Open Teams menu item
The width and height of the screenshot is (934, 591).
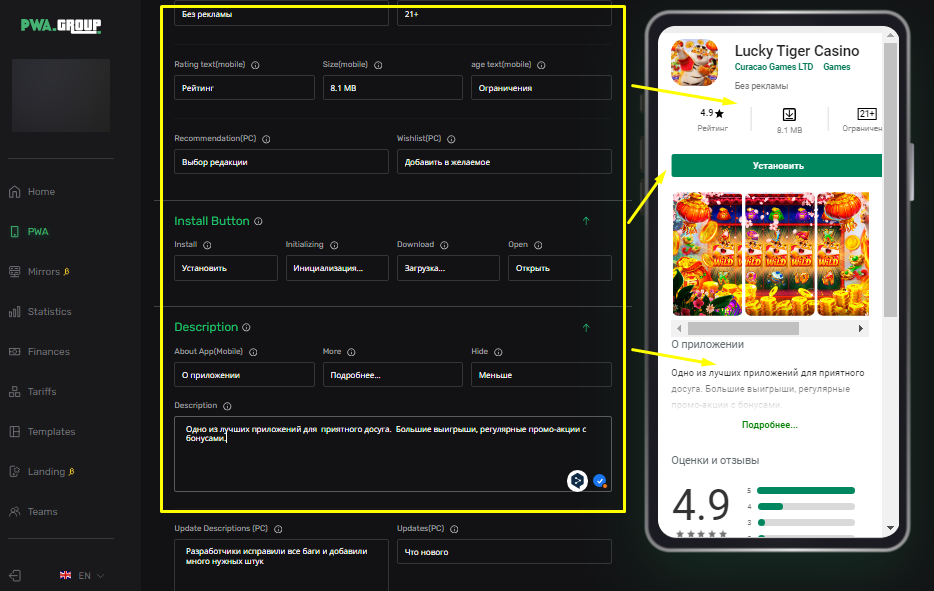[42, 511]
